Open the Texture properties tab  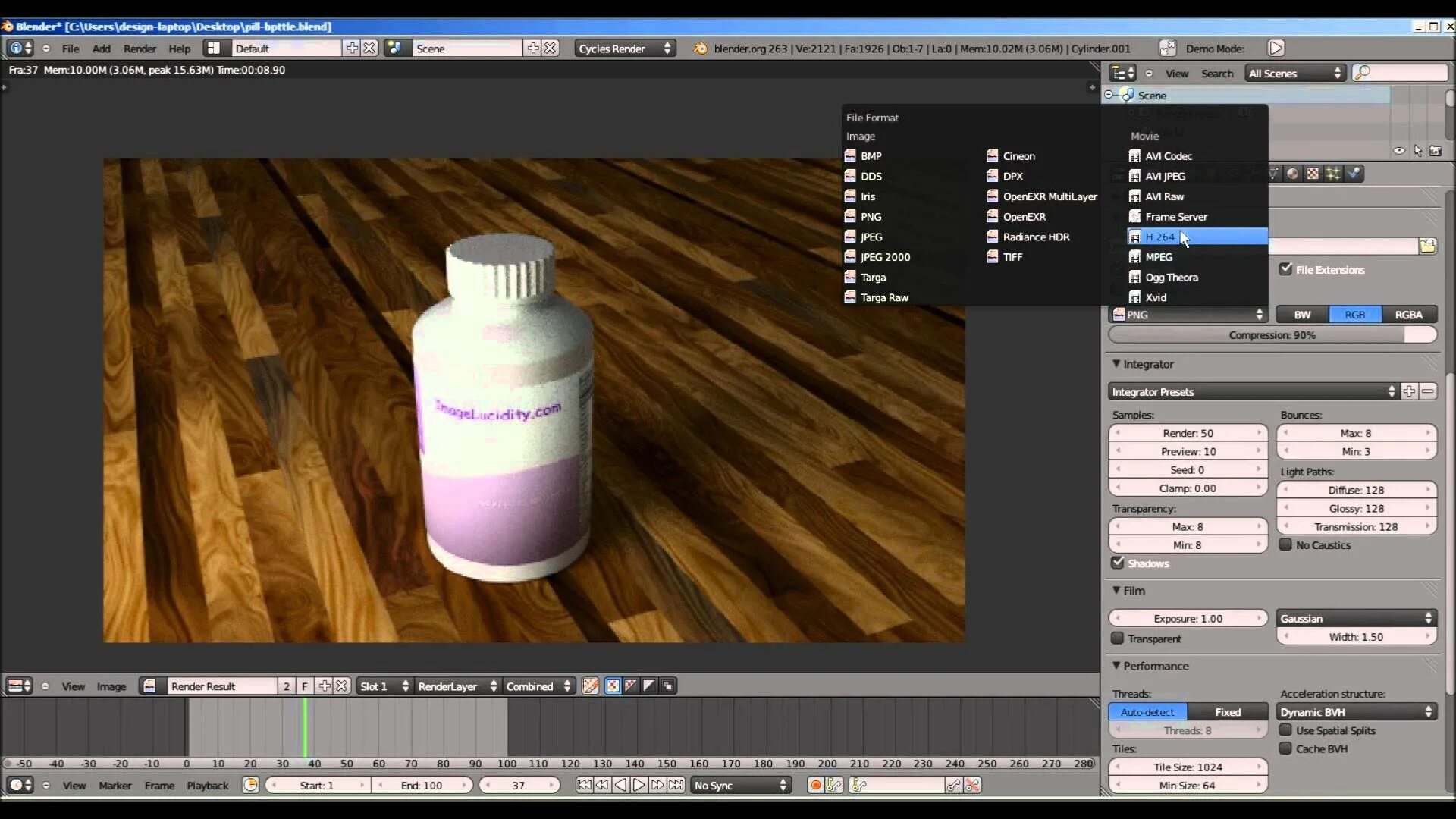1313,174
